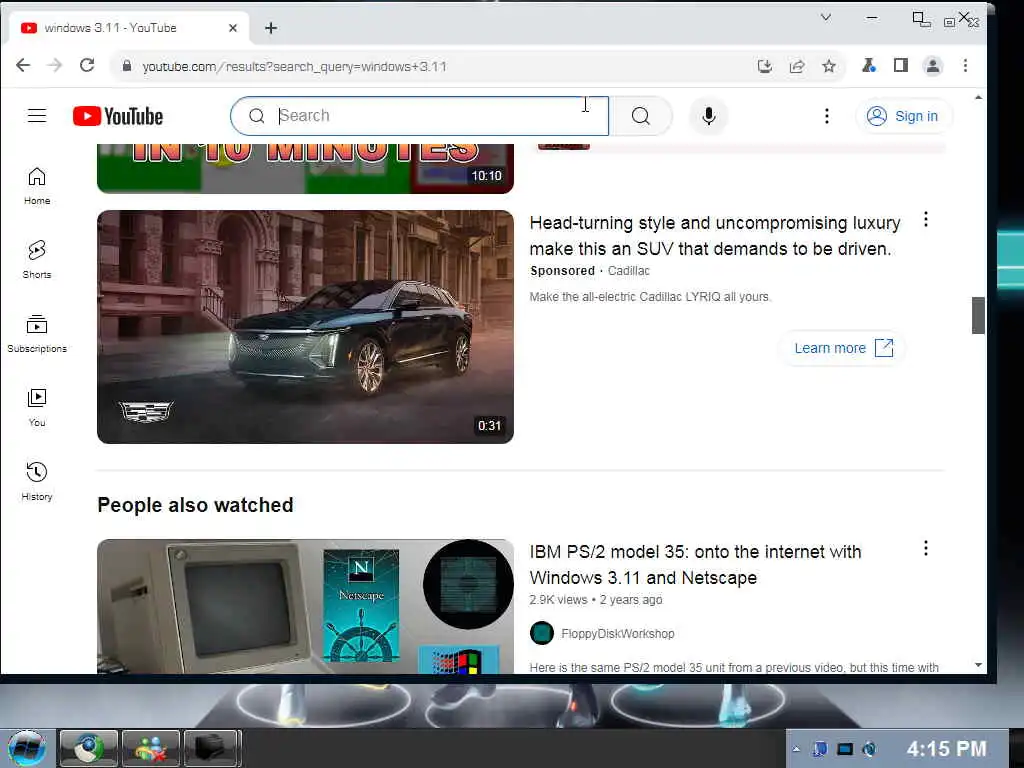This screenshot has height=768, width=1024.
Task: Click the tray volume icon
Action: [869, 749]
